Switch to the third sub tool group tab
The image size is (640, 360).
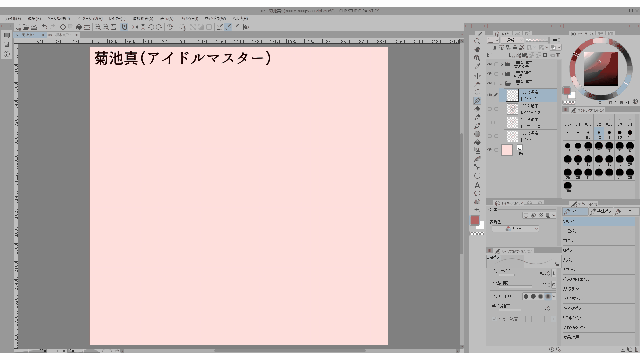[626, 211]
